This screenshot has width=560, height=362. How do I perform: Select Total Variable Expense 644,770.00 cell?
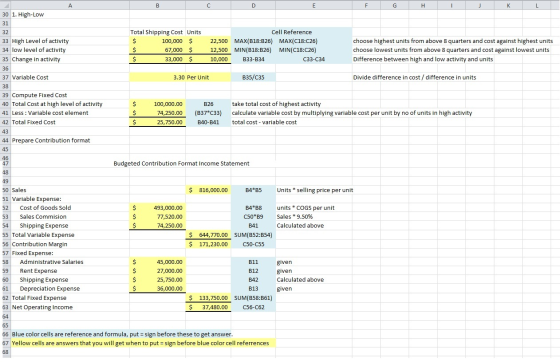[x=208, y=235]
